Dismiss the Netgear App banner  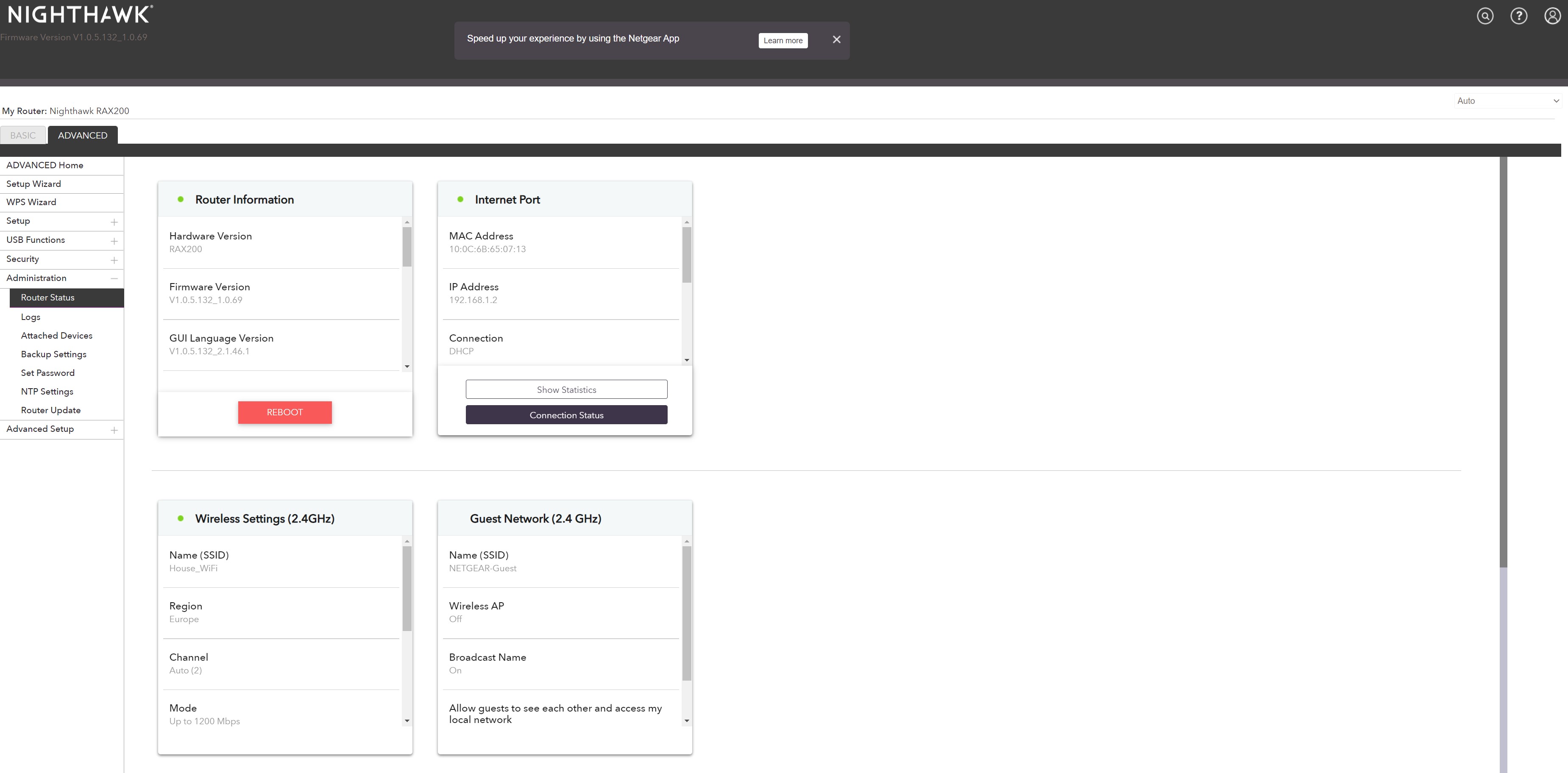836,39
